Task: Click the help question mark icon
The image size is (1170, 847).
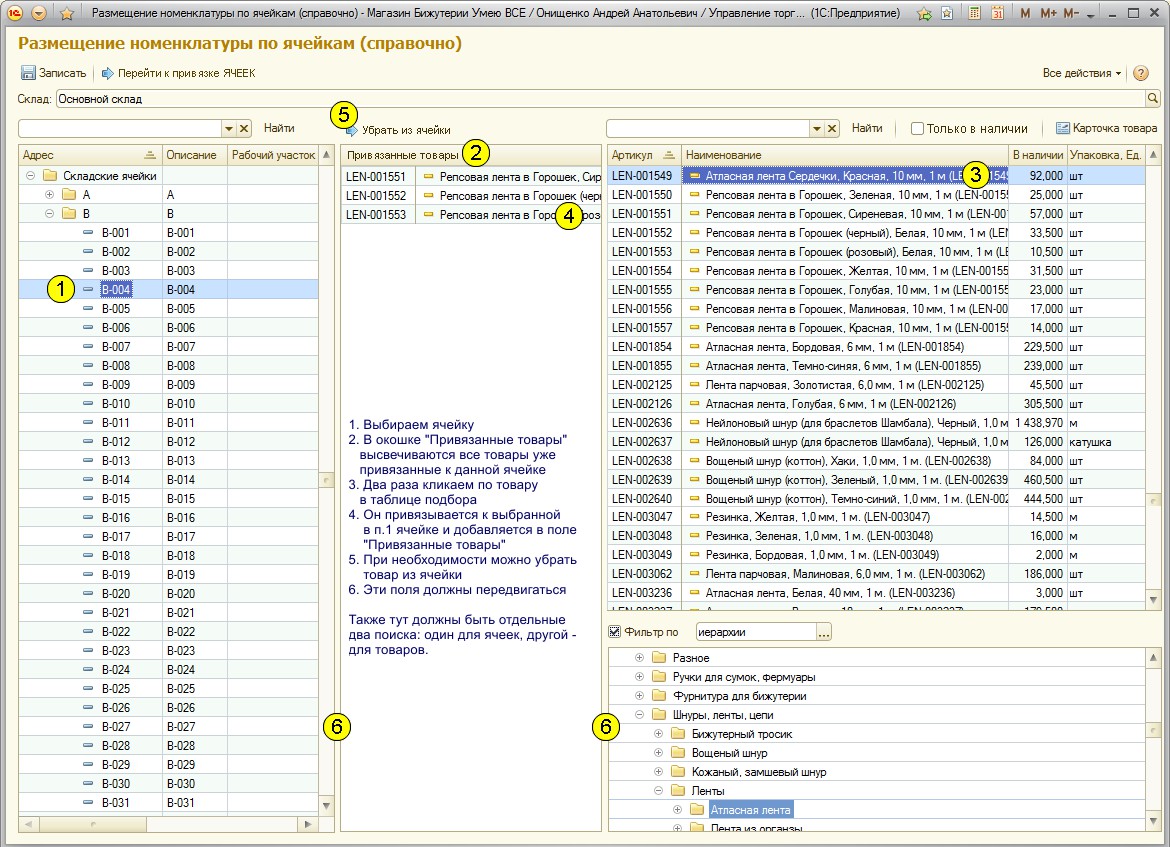Action: pyautogui.click(x=1140, y=73)
